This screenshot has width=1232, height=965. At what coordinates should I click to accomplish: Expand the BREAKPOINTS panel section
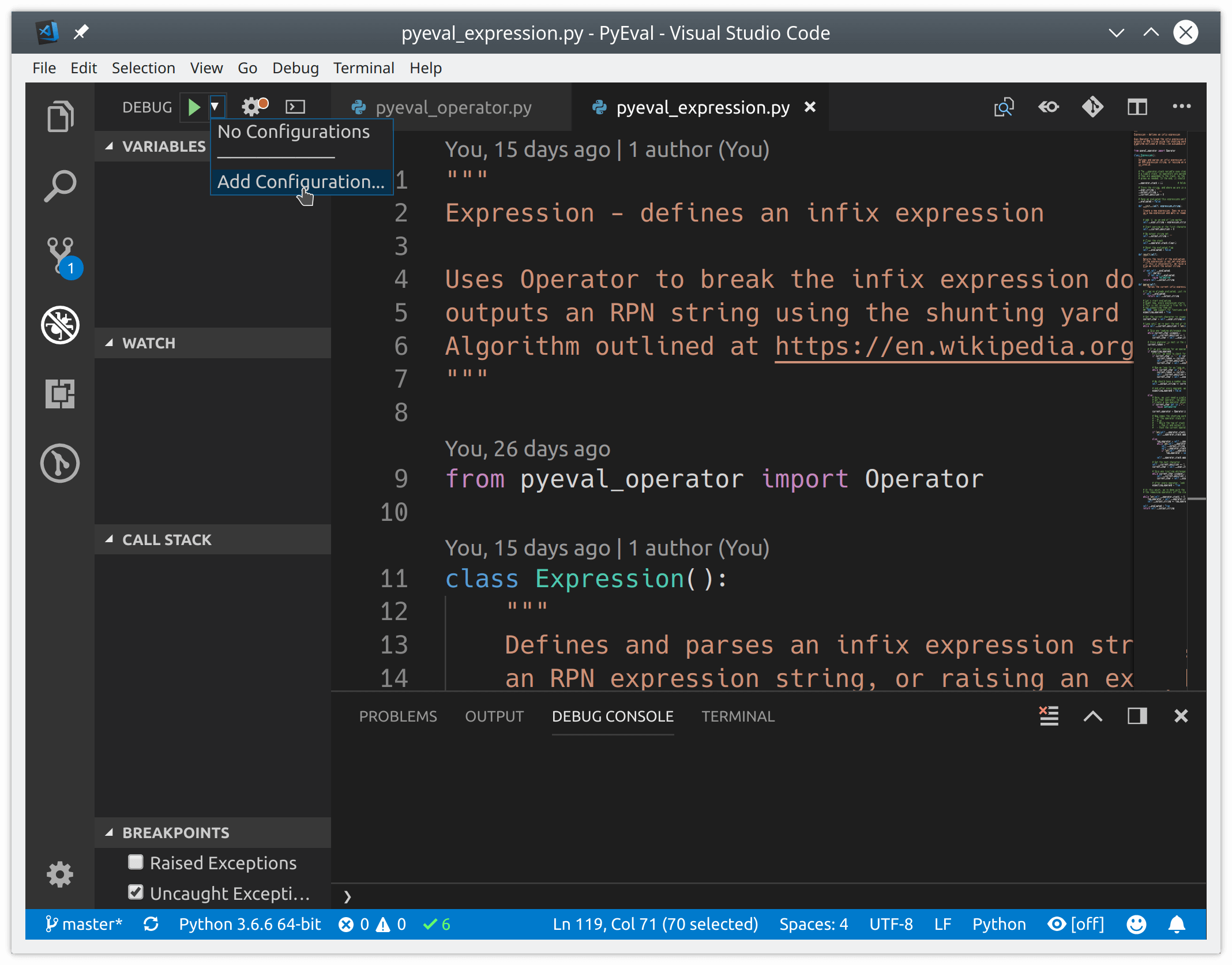click(108, 832)
